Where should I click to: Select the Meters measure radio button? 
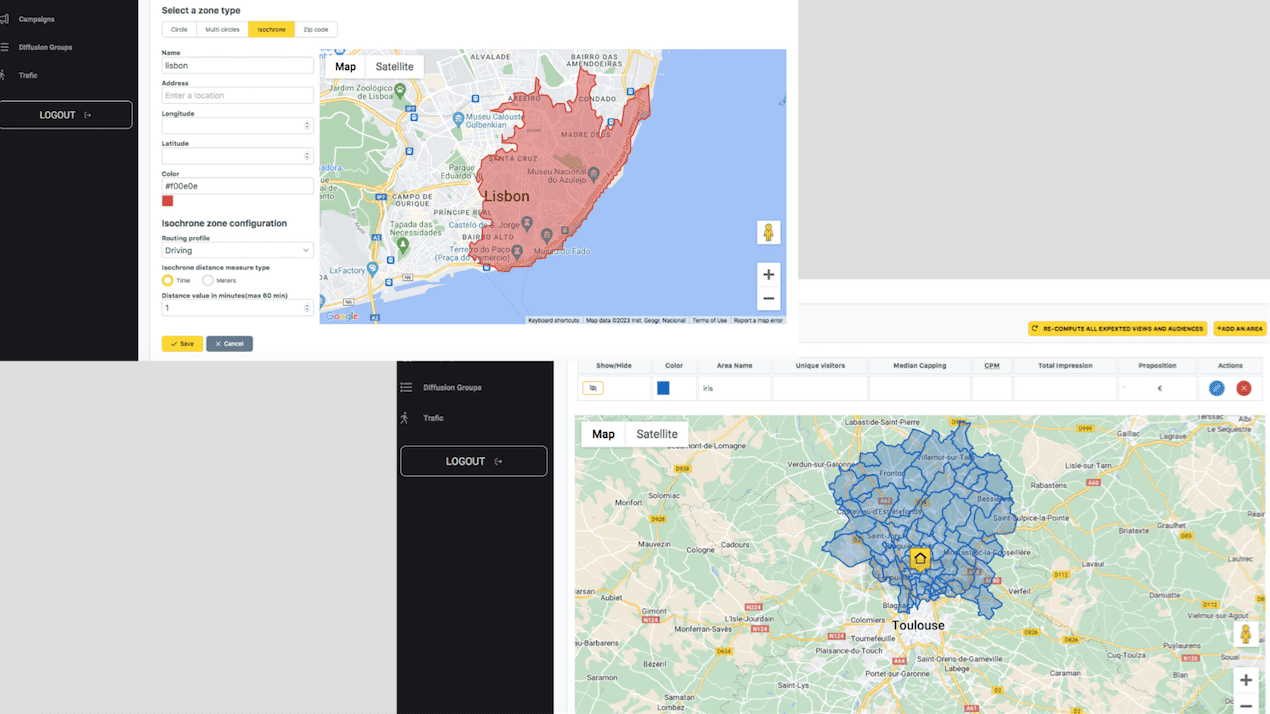tap(207, 280)
